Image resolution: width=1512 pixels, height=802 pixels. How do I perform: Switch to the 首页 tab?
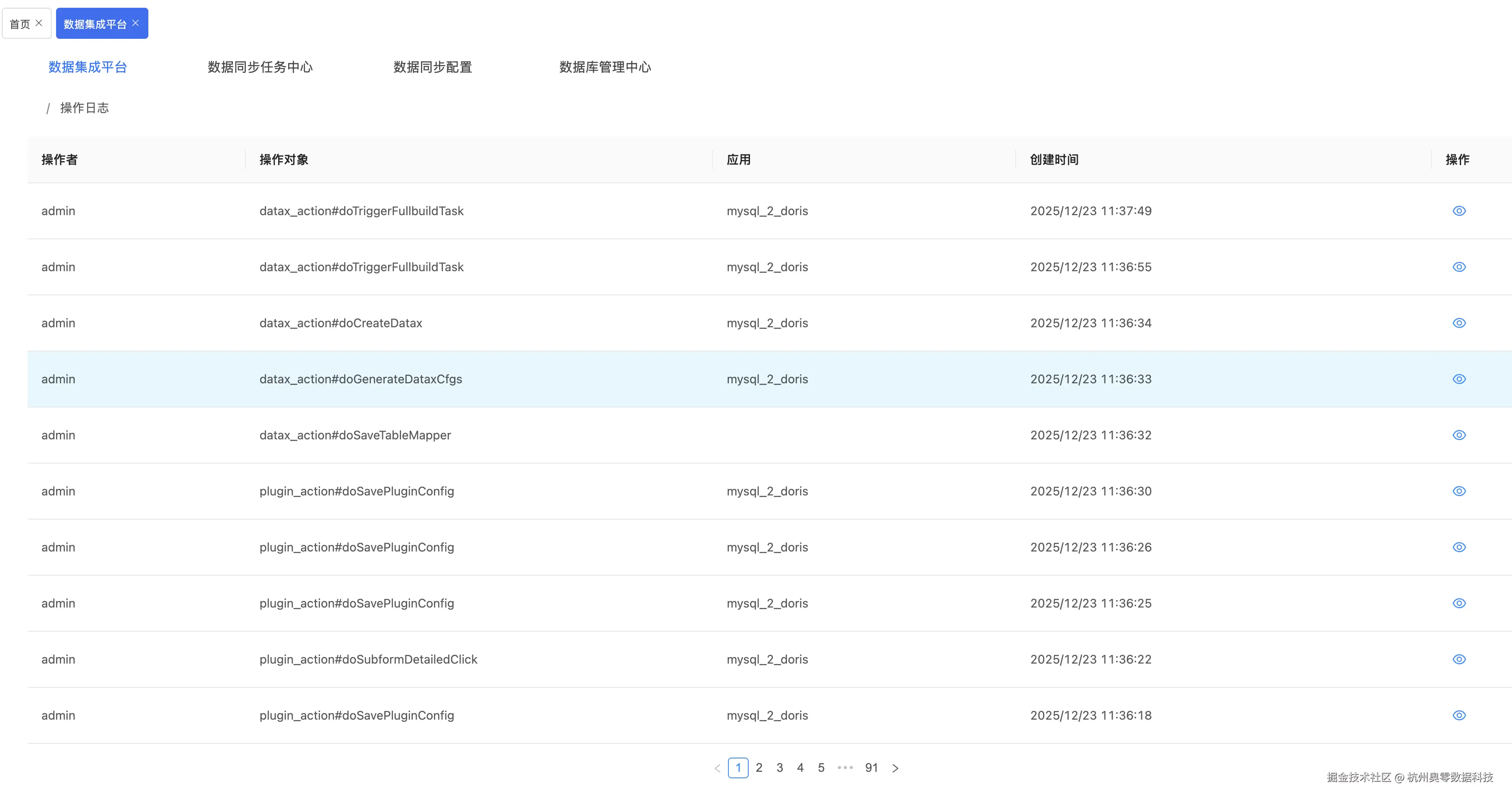20,24
